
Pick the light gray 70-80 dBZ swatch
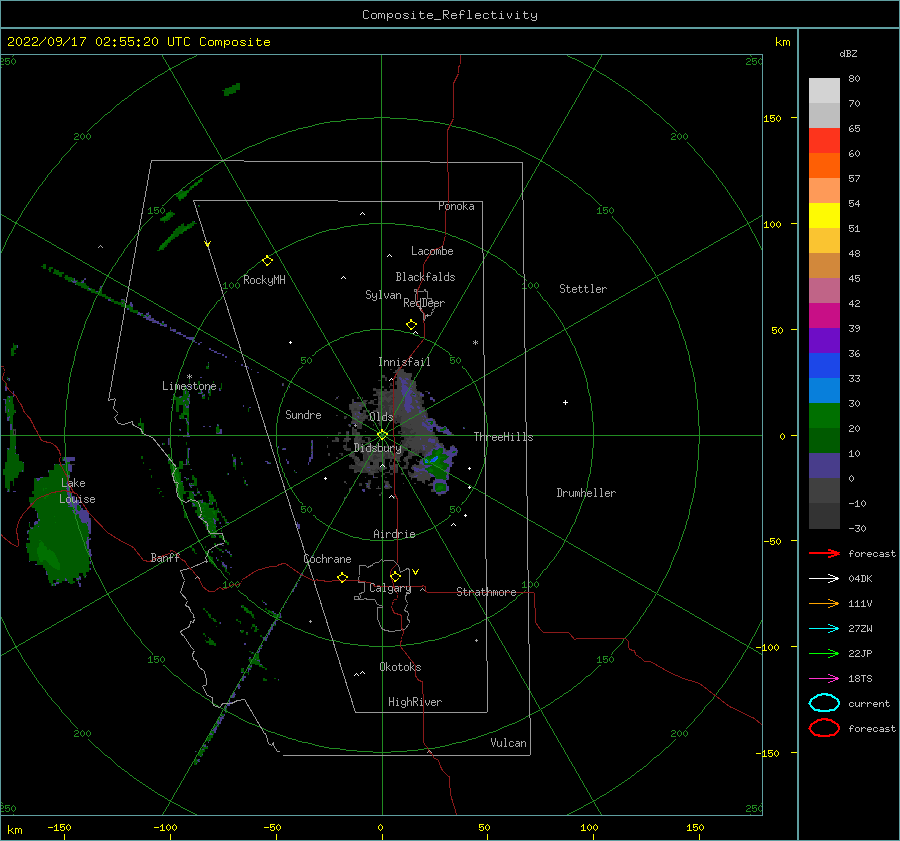pyautogui.click(x=824, y=90)
